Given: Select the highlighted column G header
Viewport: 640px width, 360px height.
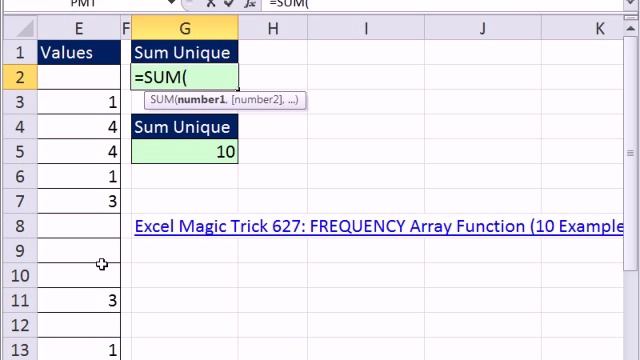Looking at the screenshot, I should [185, 28].
